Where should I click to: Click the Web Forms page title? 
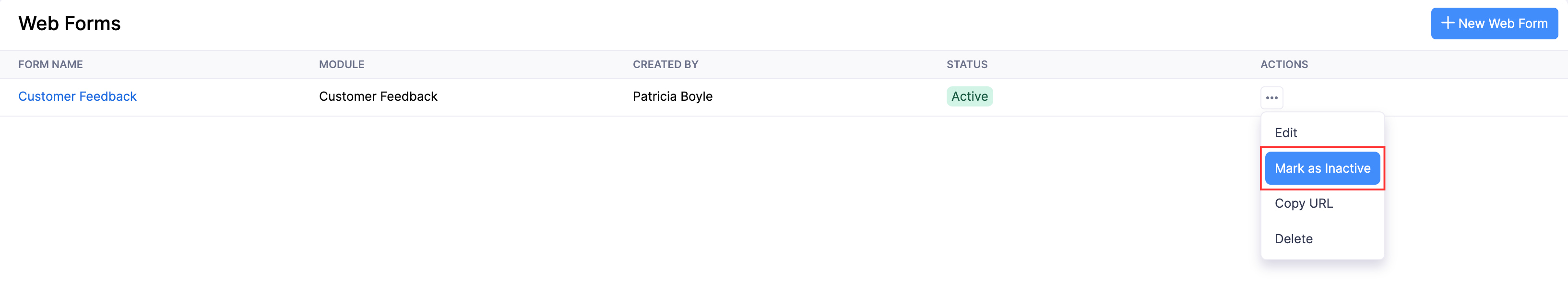pos(70,24)
